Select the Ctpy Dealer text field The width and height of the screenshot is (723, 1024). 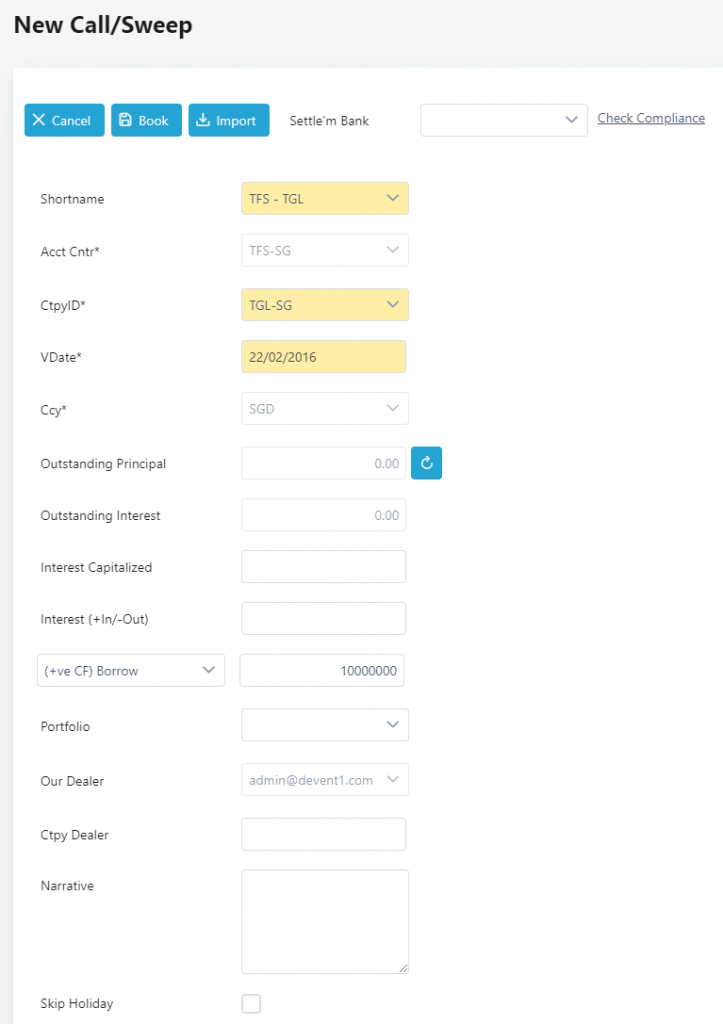click(x=323, y=834)
